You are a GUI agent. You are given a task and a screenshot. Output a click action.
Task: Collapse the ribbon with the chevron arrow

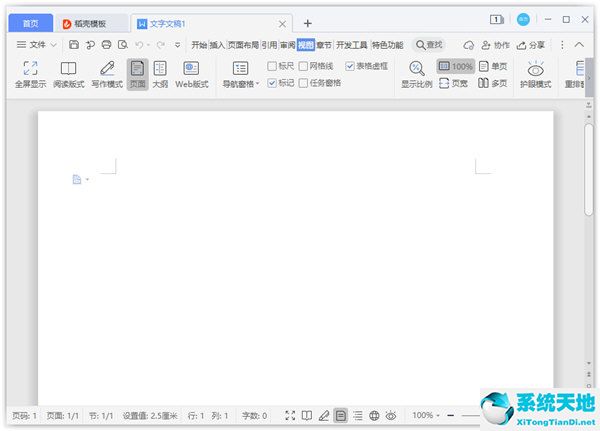tap(579, 45)
